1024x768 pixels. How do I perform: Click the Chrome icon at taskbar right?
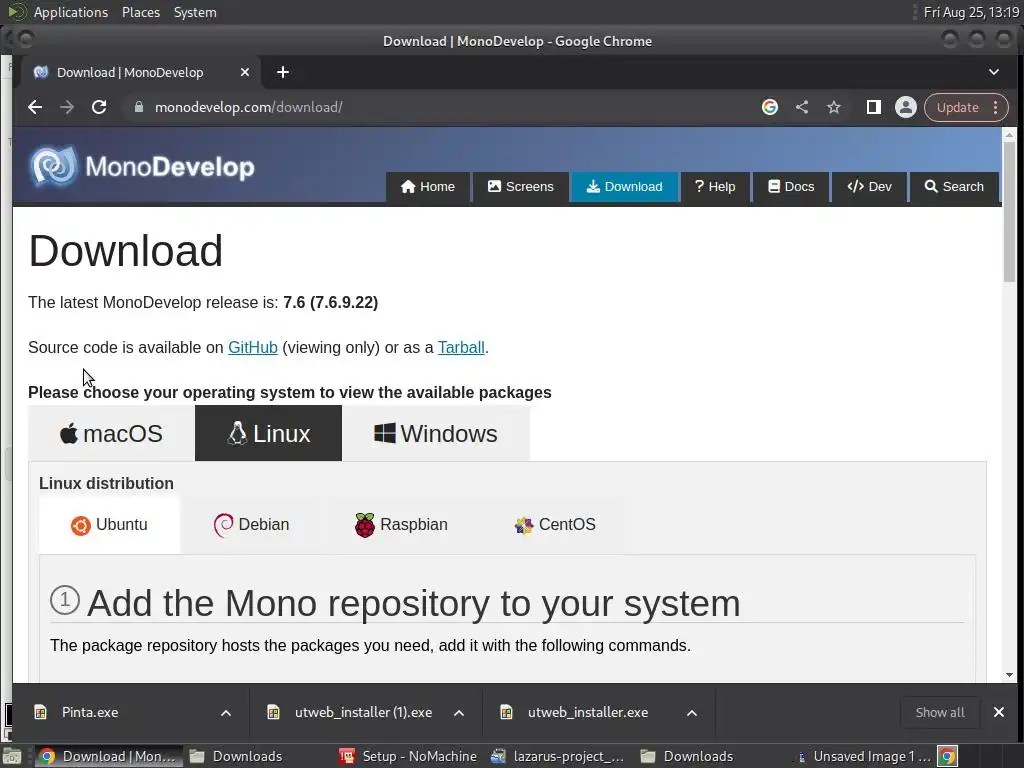948,756
